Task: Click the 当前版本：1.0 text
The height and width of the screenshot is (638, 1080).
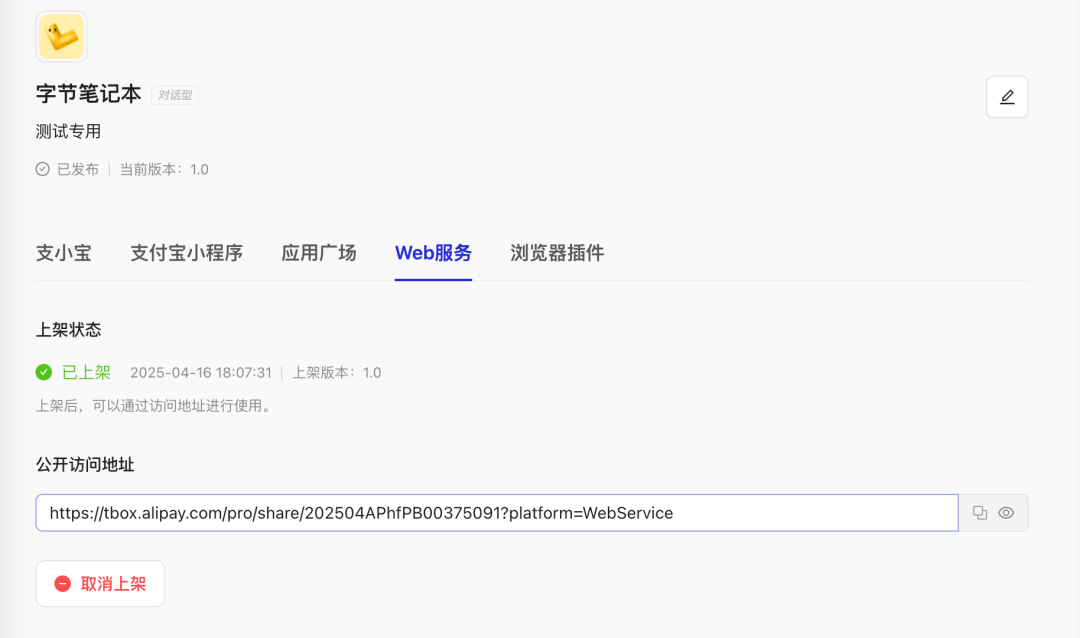Action: 164,169
